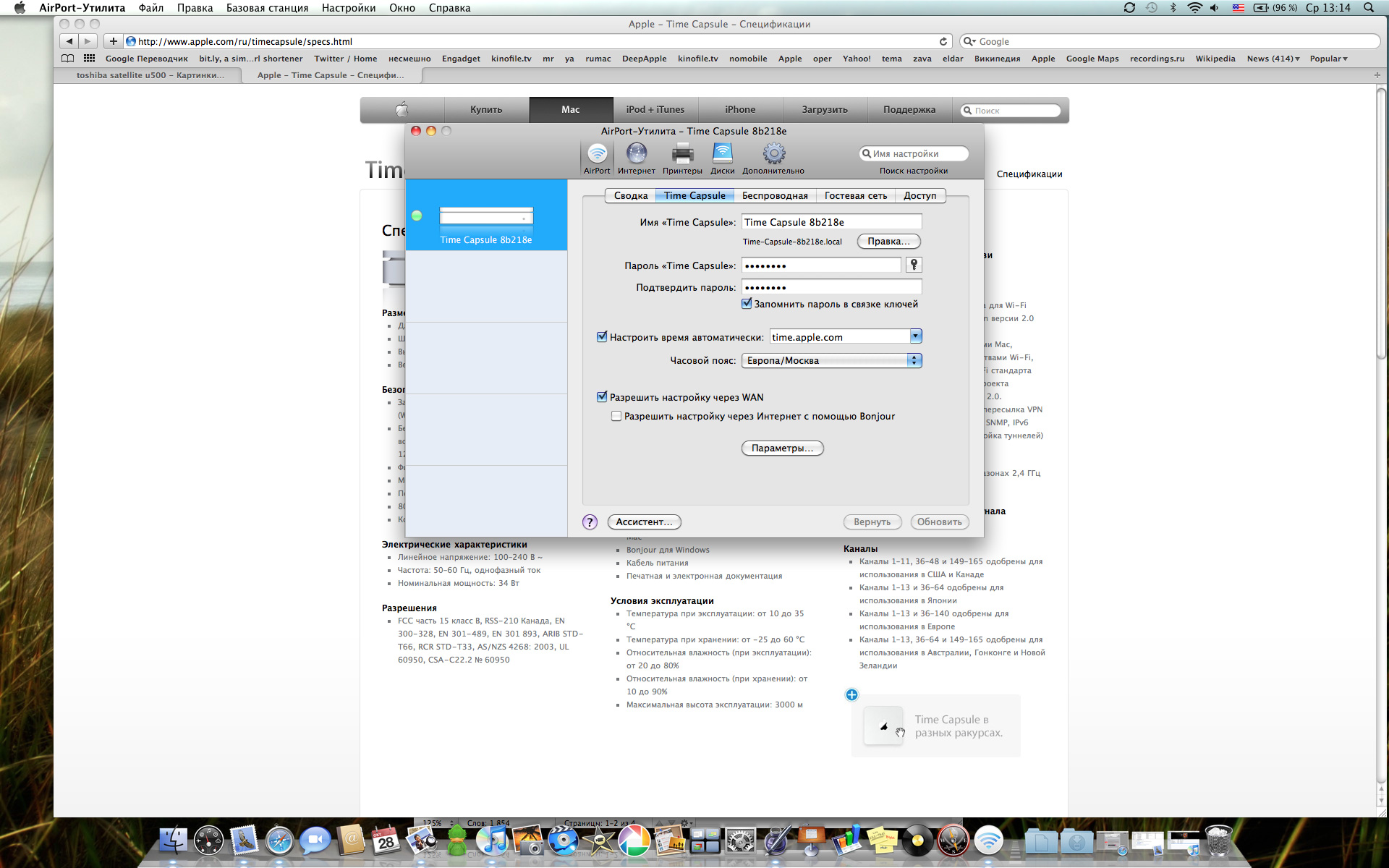Open the Trash in the Dock

[1218, 841]
